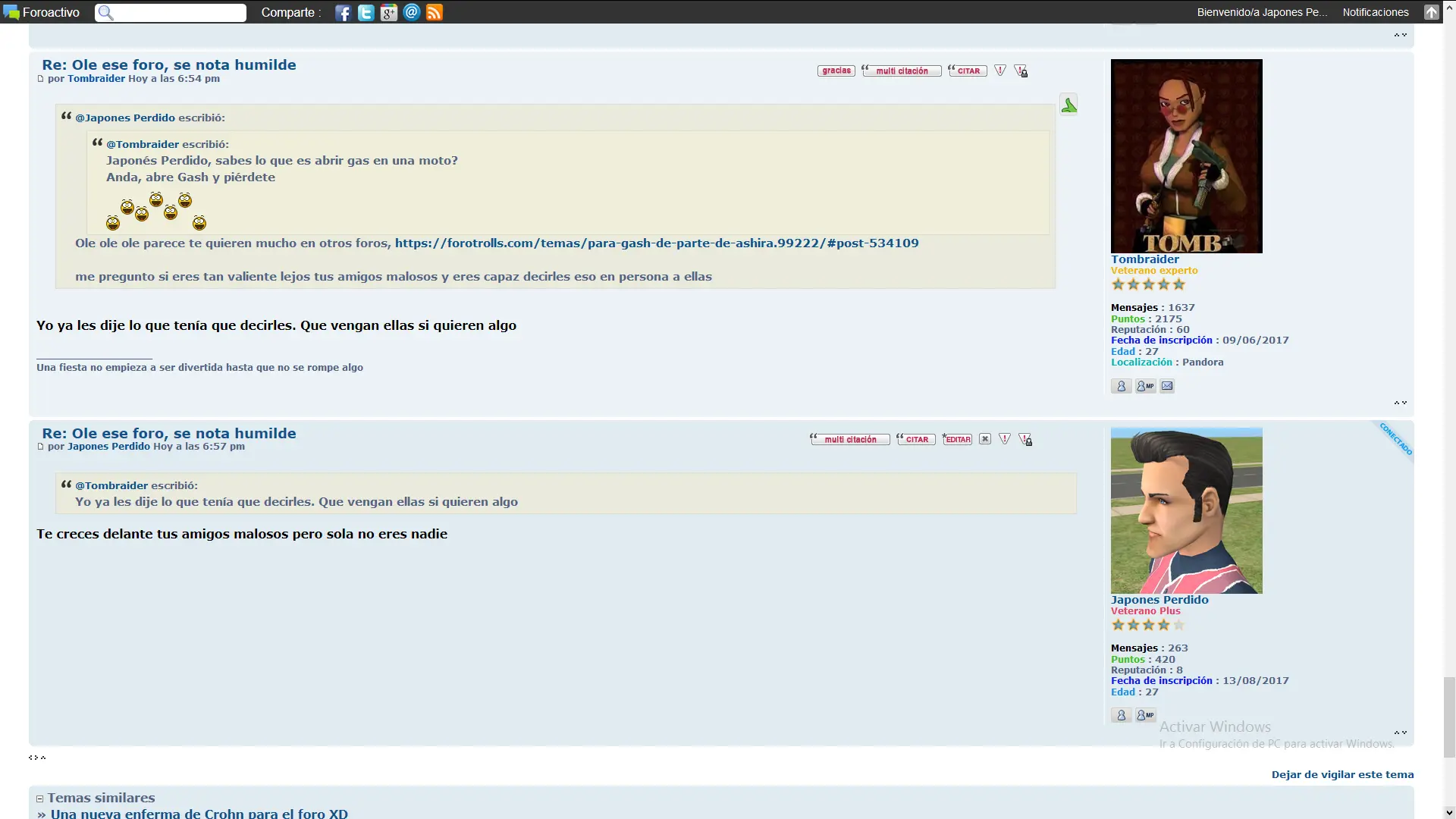1456x819 pixels.
Task: Open 'Una nueva enferma de Crohn' topic
Action: click(199, 814)
